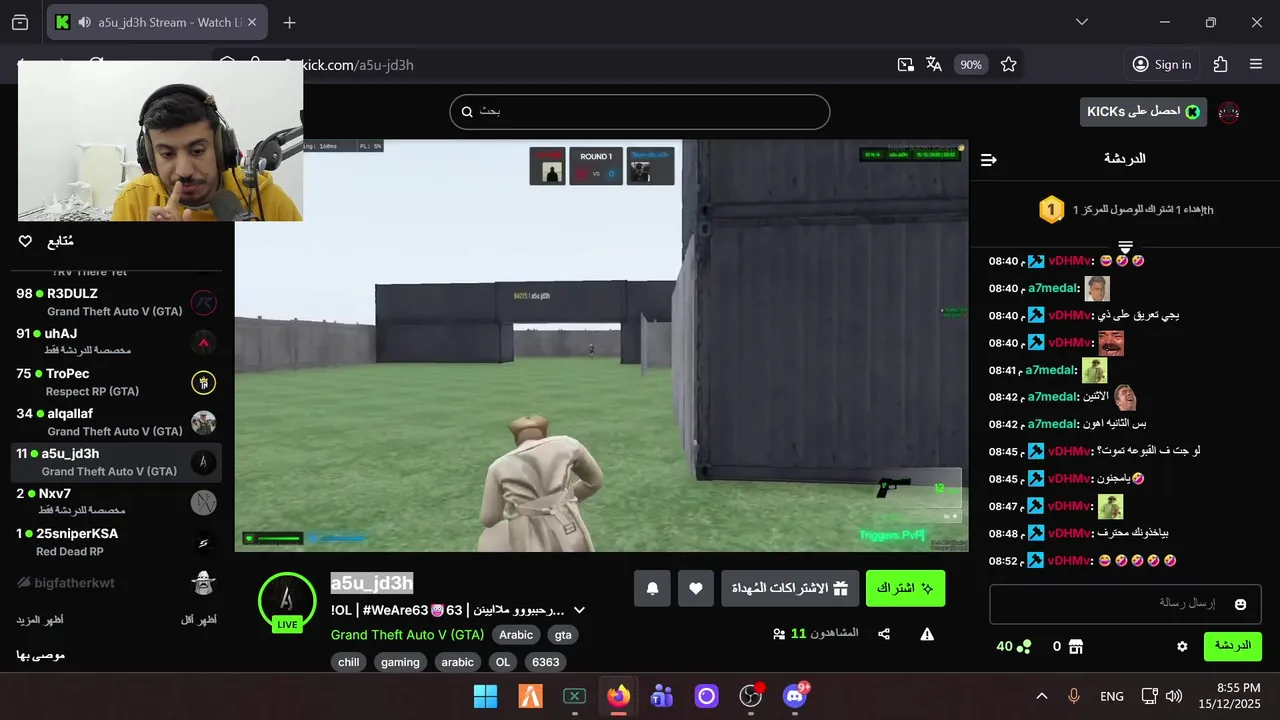
Task: Click the share stream icon
Action: pos(884,634)
